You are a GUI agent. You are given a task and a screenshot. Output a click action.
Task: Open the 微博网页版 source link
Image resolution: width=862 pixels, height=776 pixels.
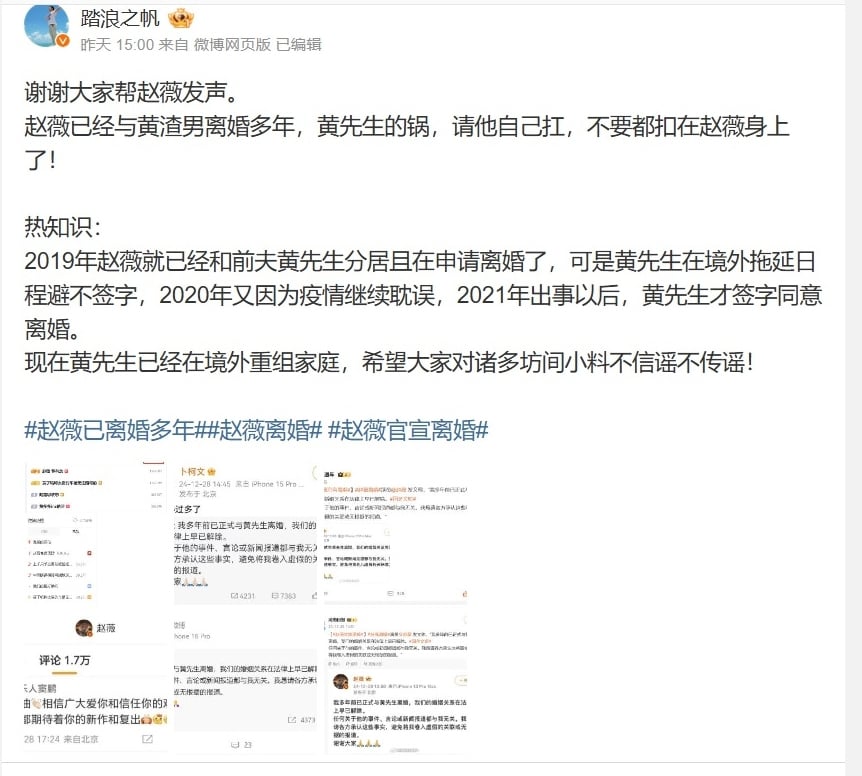click(x=232, y=45)
